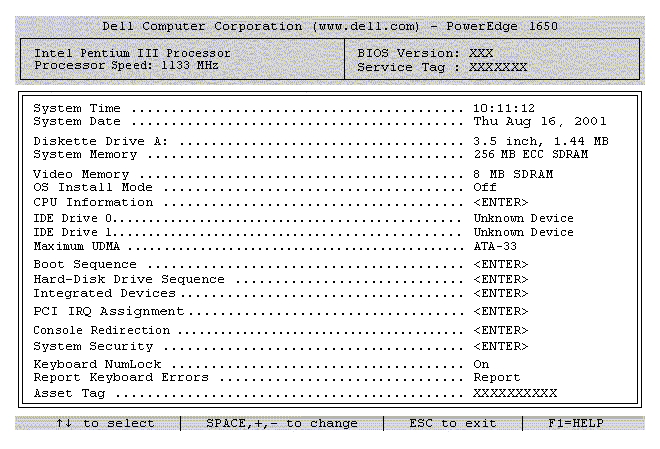Open CPU Information submenu
Viewport: 660px width, 449px height.
(500, 202)
